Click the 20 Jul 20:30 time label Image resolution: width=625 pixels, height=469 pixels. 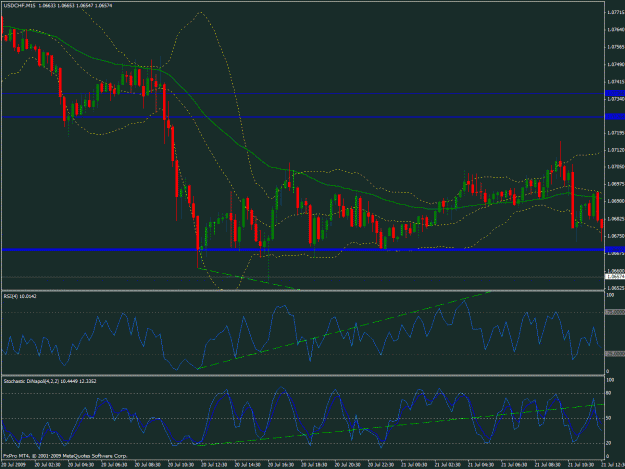click(x=348, y=465)
